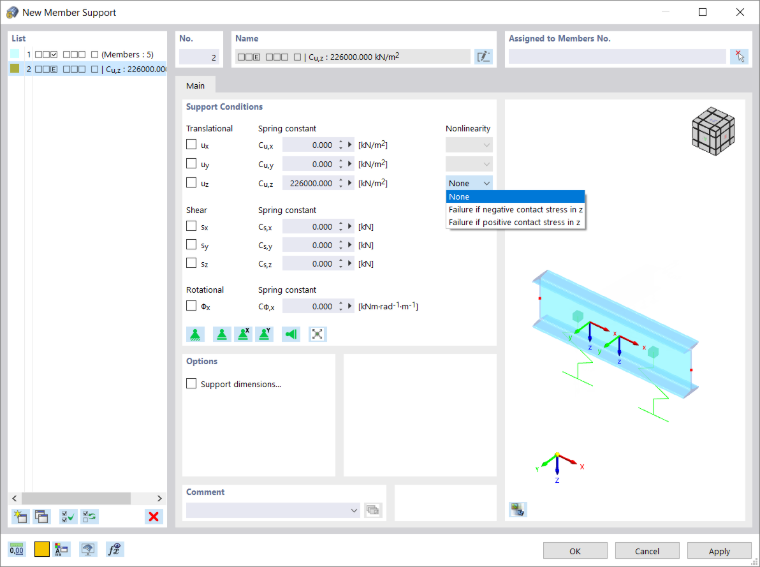Screen dimensions: 760x567
Task: Click the copy member support icon
Action: pos(42,516)
